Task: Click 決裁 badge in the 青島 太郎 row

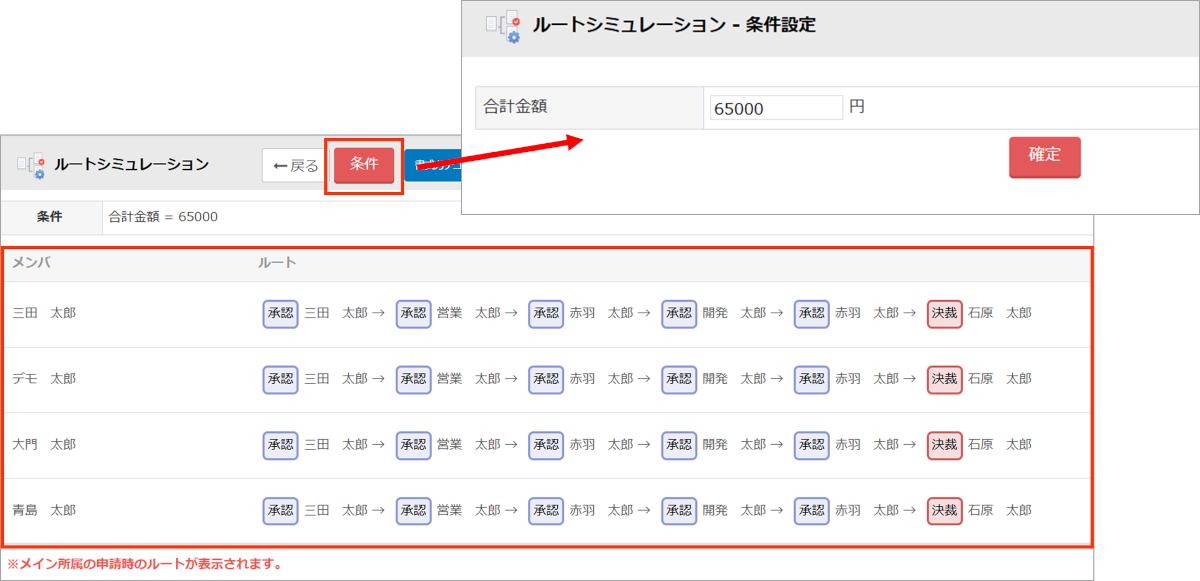Action: 944,511
